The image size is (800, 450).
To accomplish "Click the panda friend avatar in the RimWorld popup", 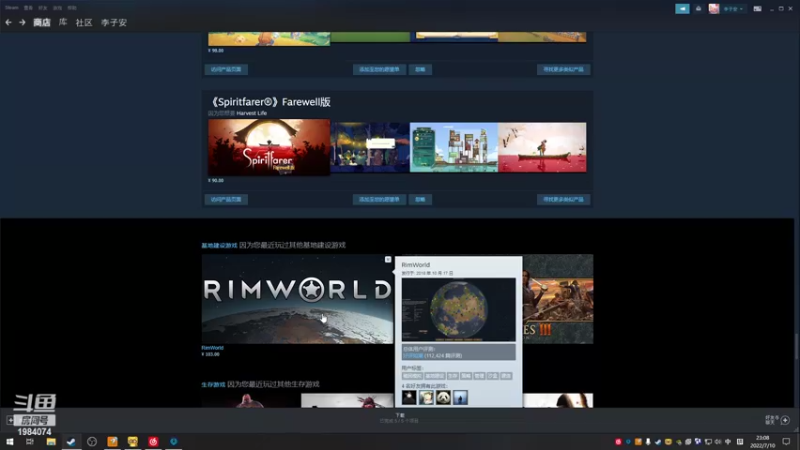I will tap(443, 397).
